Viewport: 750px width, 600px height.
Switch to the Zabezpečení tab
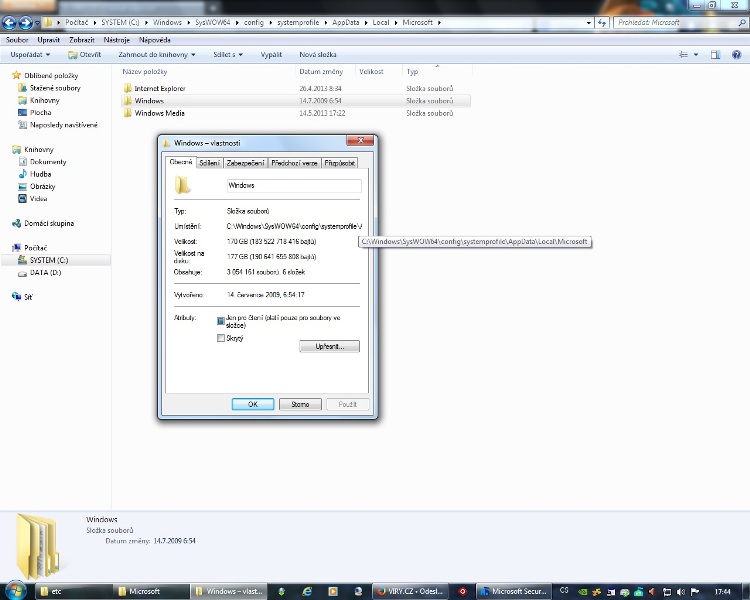245,162
